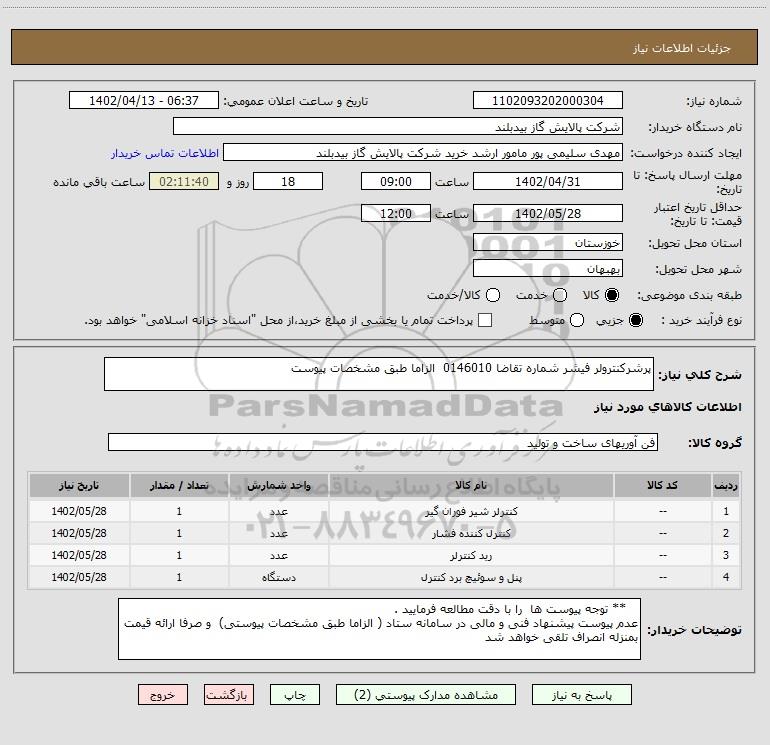The height and width of the screenshot is (745, 770).
Task: Click the city field بهبهان
Action: pos(548,269)
